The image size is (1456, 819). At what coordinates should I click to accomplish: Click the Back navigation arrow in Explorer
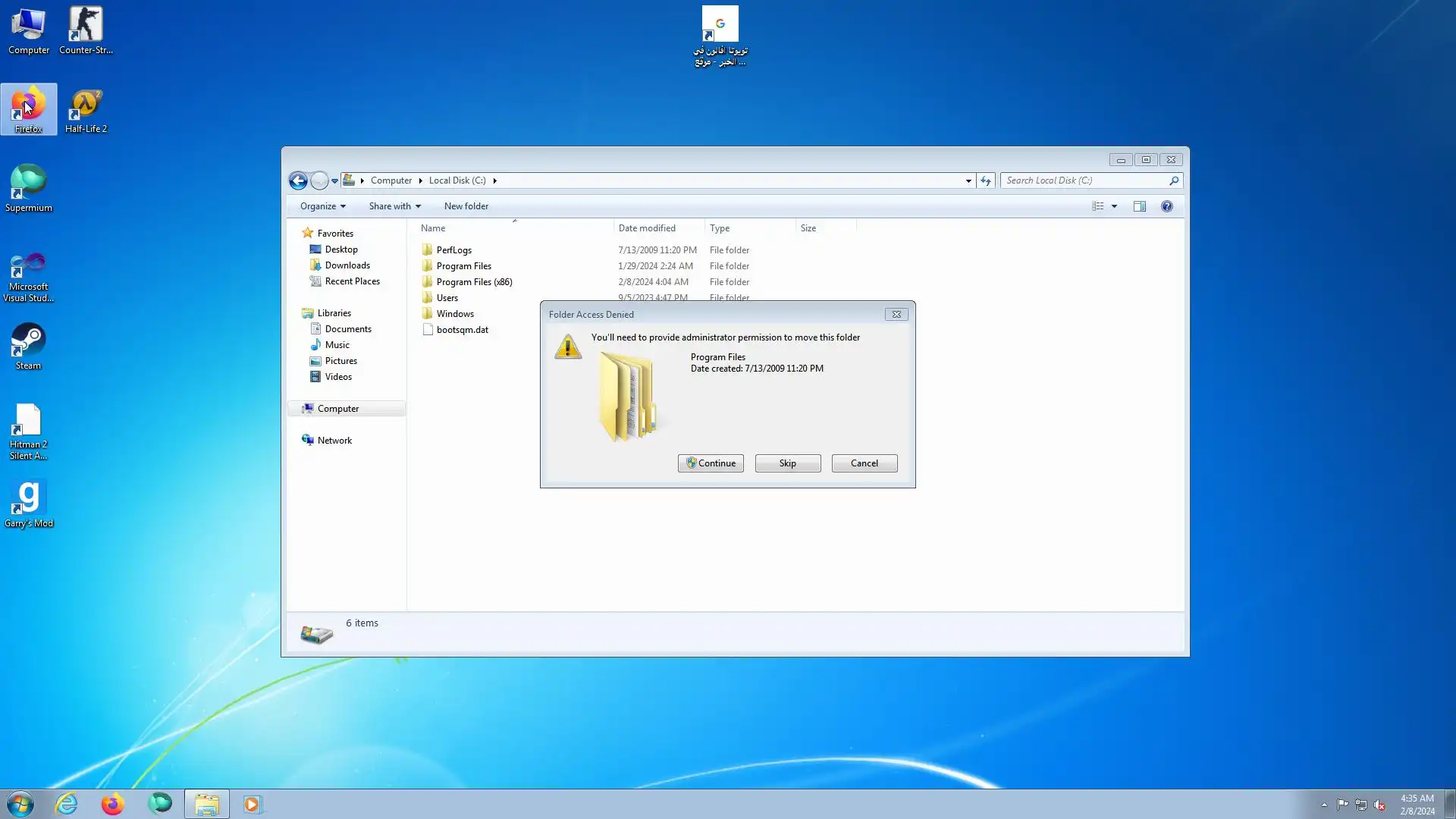coord(298,180)
